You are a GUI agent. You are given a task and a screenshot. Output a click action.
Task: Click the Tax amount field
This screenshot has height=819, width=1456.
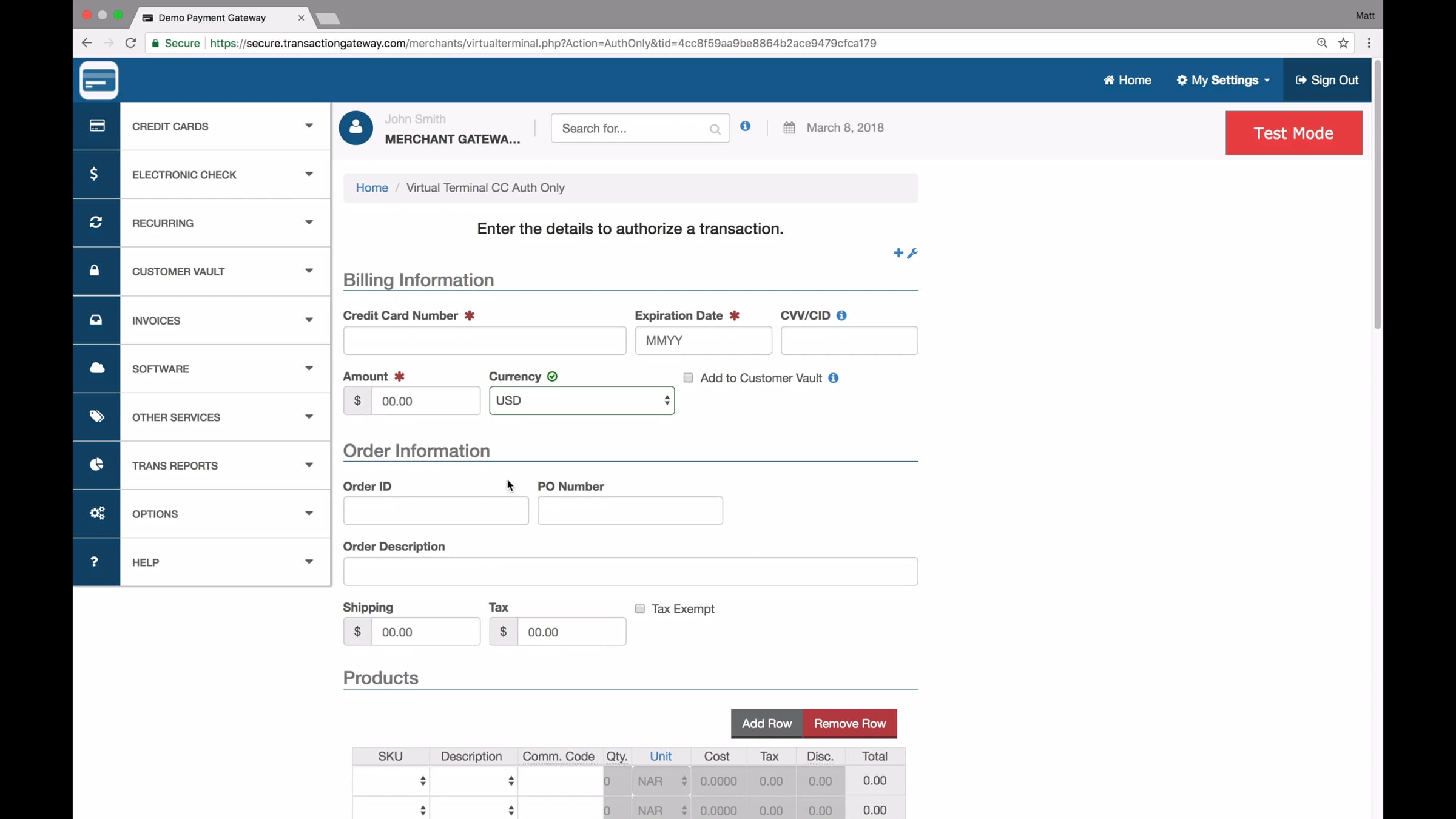[x=572, y=632]
